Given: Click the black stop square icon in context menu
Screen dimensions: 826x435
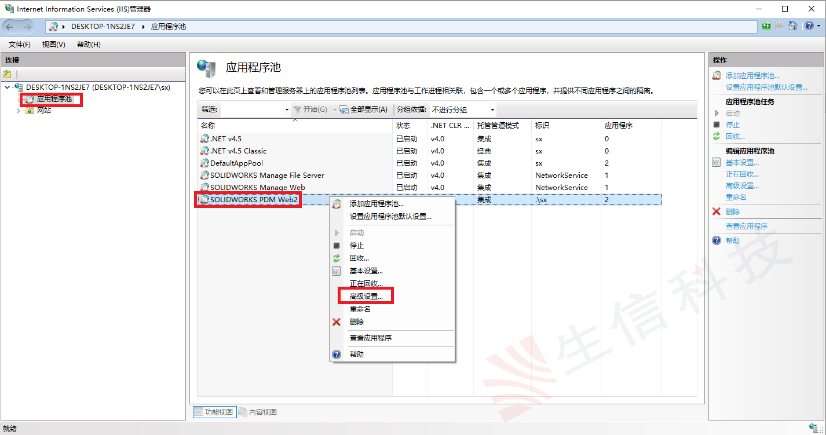Looking at the screenshot, I should tap(337, 245).
